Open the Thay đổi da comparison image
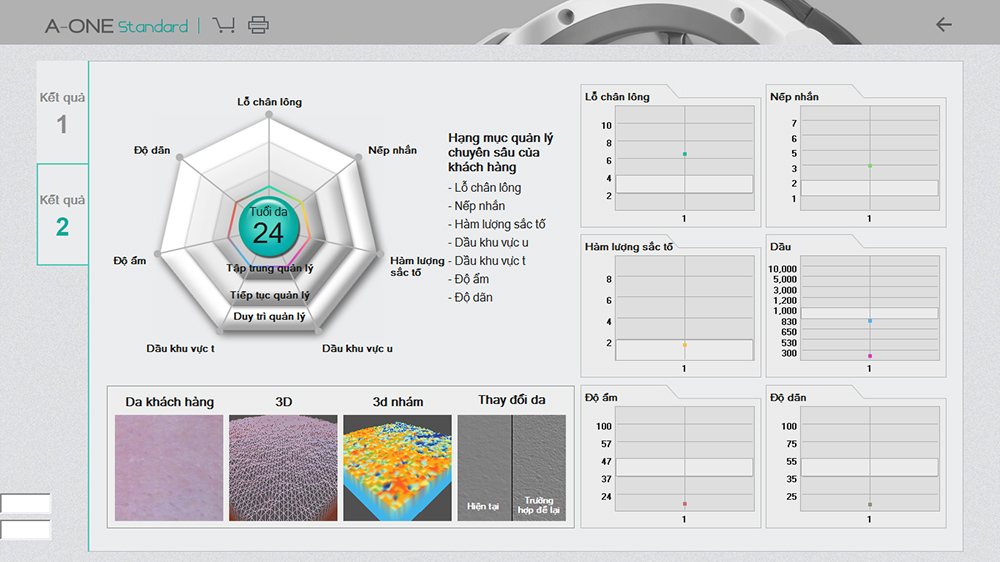Screen dimensions: 1000x562 511,468
